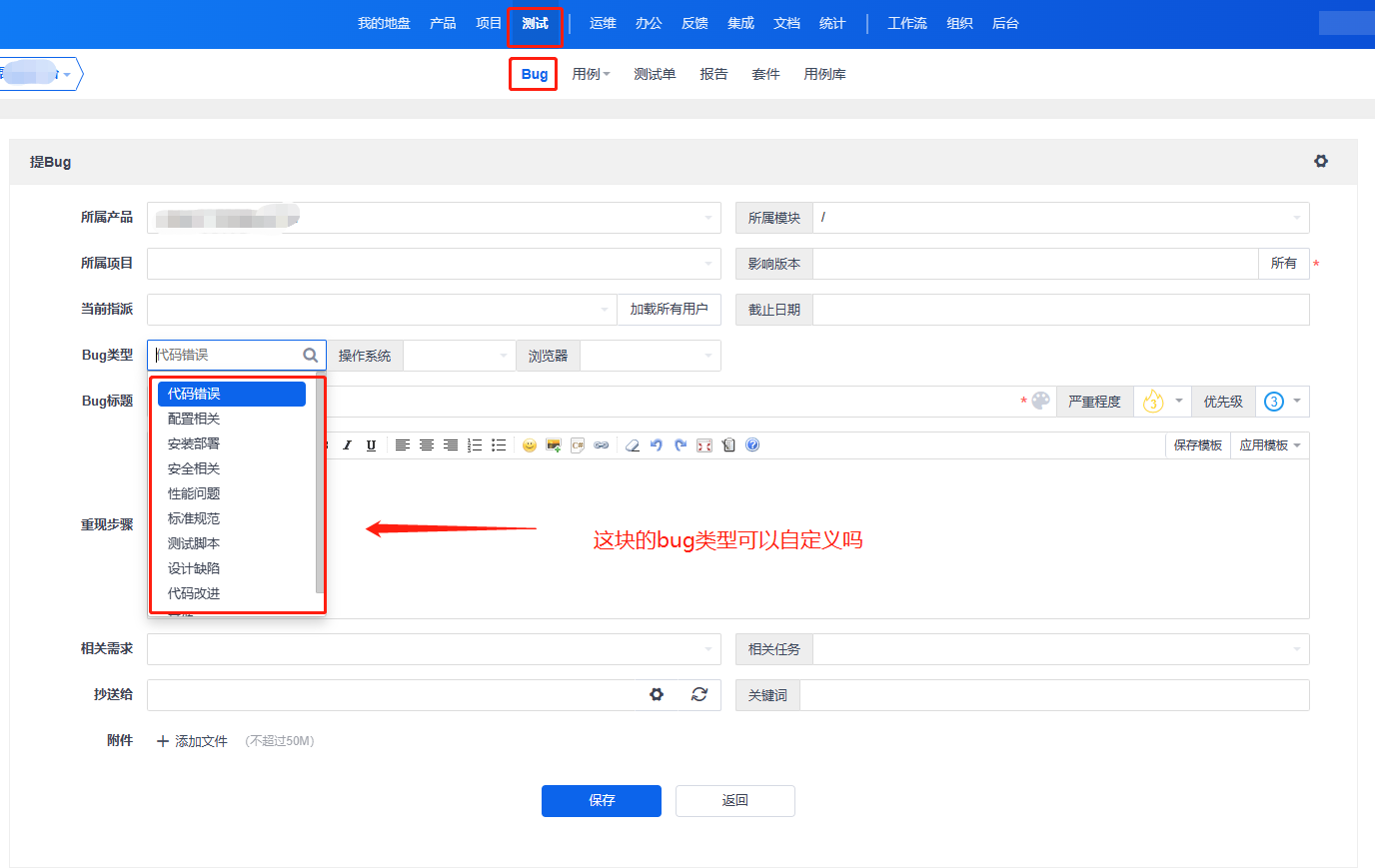Click the blue 保存 button
Viewport: 1375px width, 868px height.
602,800
